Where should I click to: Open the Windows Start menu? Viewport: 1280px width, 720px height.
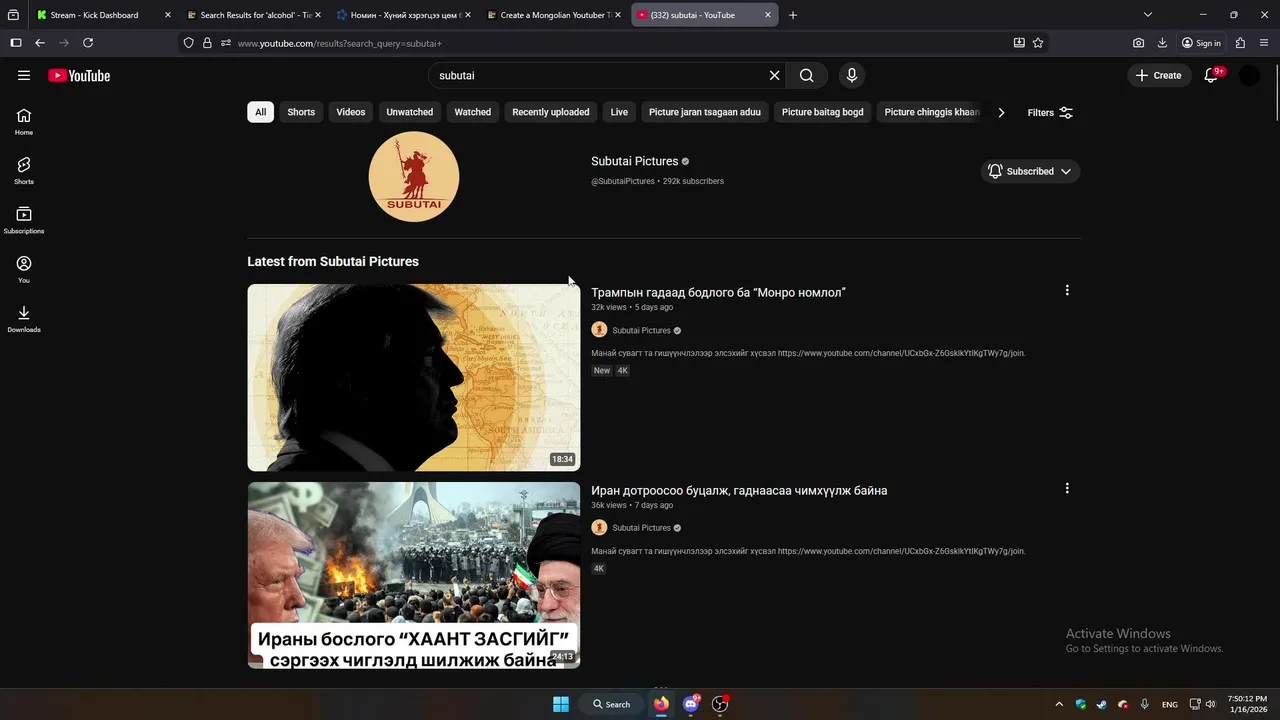coord(561,704)
